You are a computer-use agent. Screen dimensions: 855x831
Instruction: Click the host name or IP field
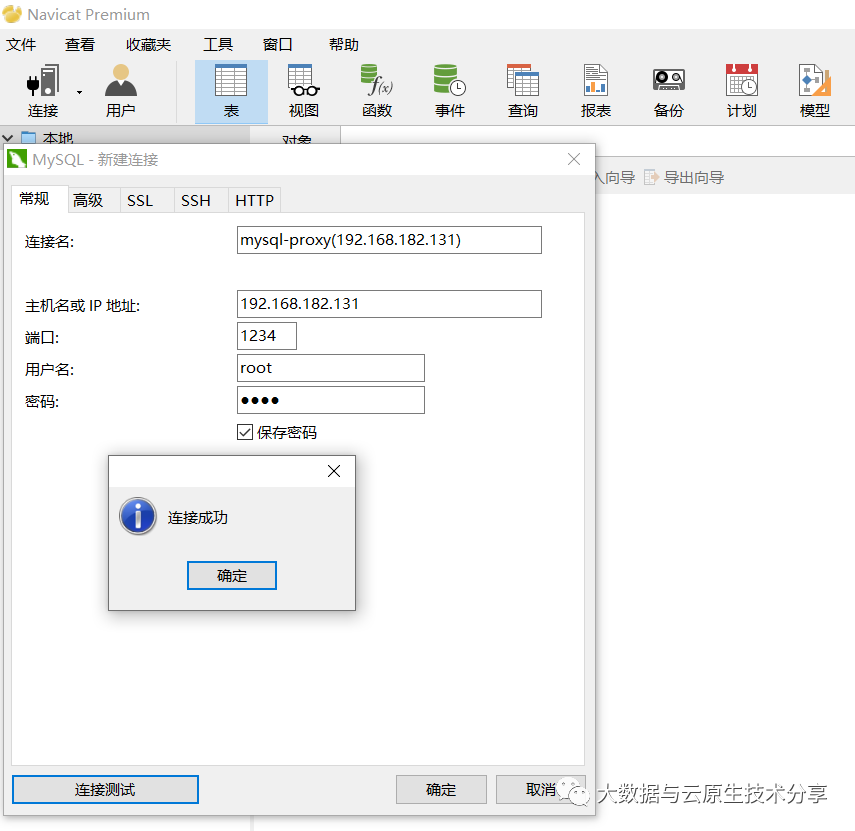(389, 304)
